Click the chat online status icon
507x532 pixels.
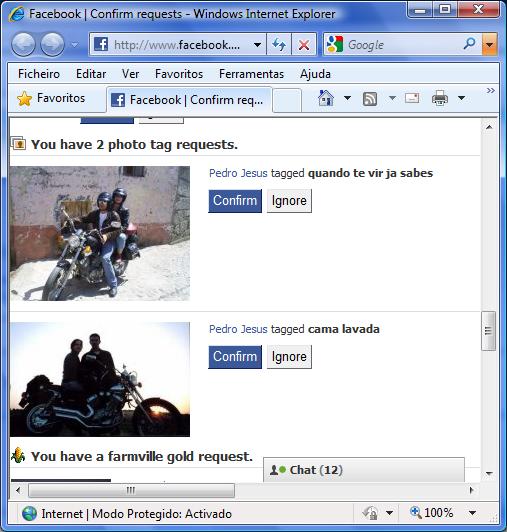[278, 470]
